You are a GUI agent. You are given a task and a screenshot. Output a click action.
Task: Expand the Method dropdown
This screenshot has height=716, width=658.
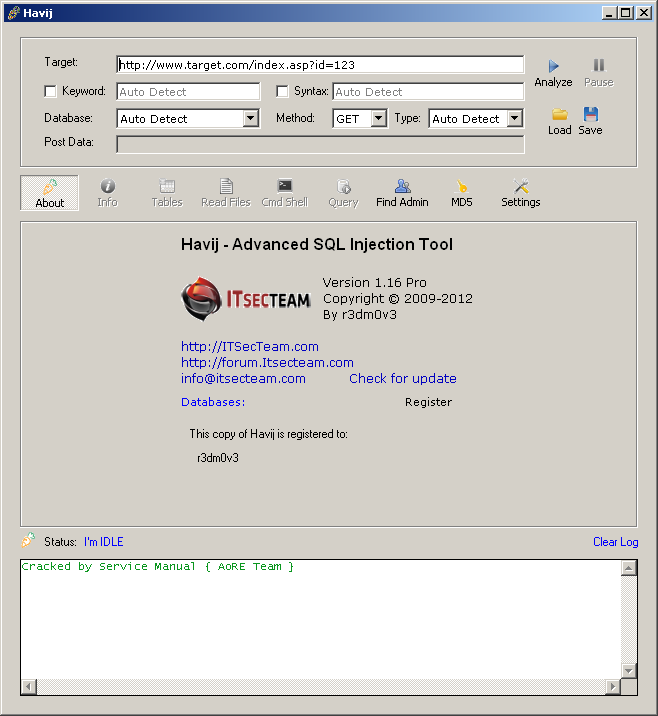pyautogui.click(x=379, y=119)
